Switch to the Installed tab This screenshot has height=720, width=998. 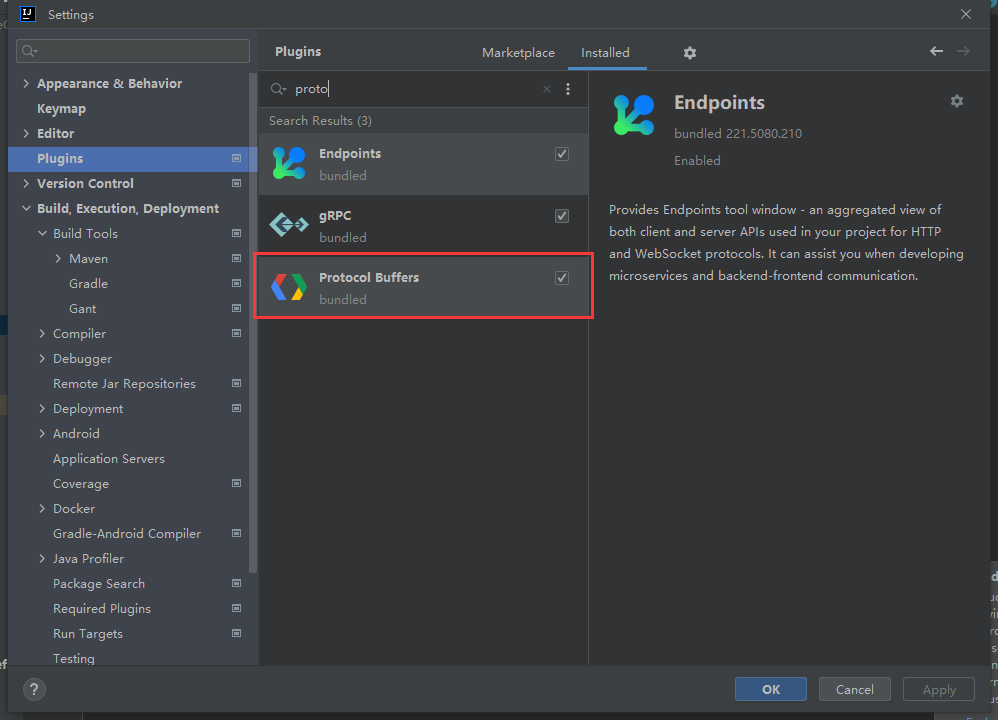[x=605, y=53]
